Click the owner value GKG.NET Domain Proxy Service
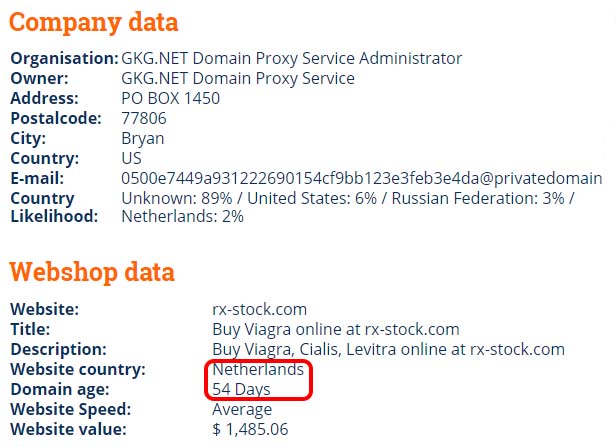 [238, 78]
